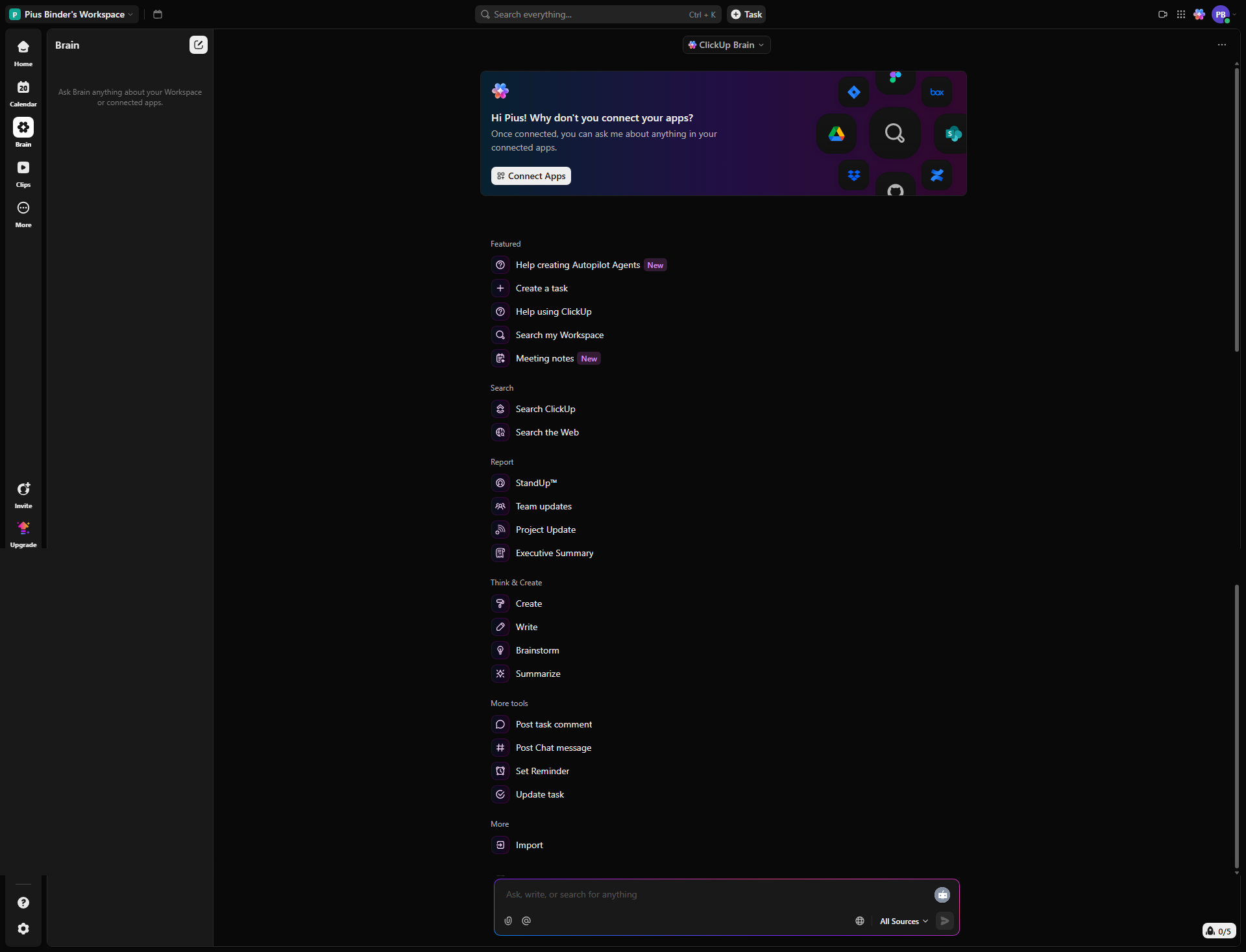Select the Write tool

[x=515, y=627]
